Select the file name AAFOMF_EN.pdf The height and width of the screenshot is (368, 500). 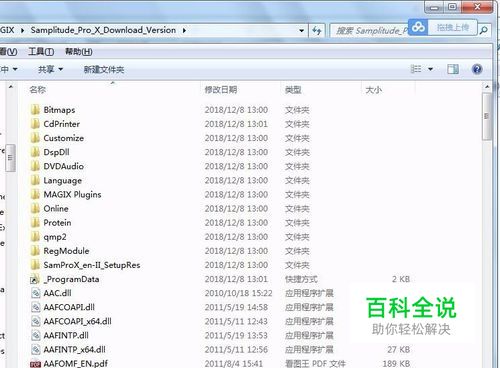point(76,364)
